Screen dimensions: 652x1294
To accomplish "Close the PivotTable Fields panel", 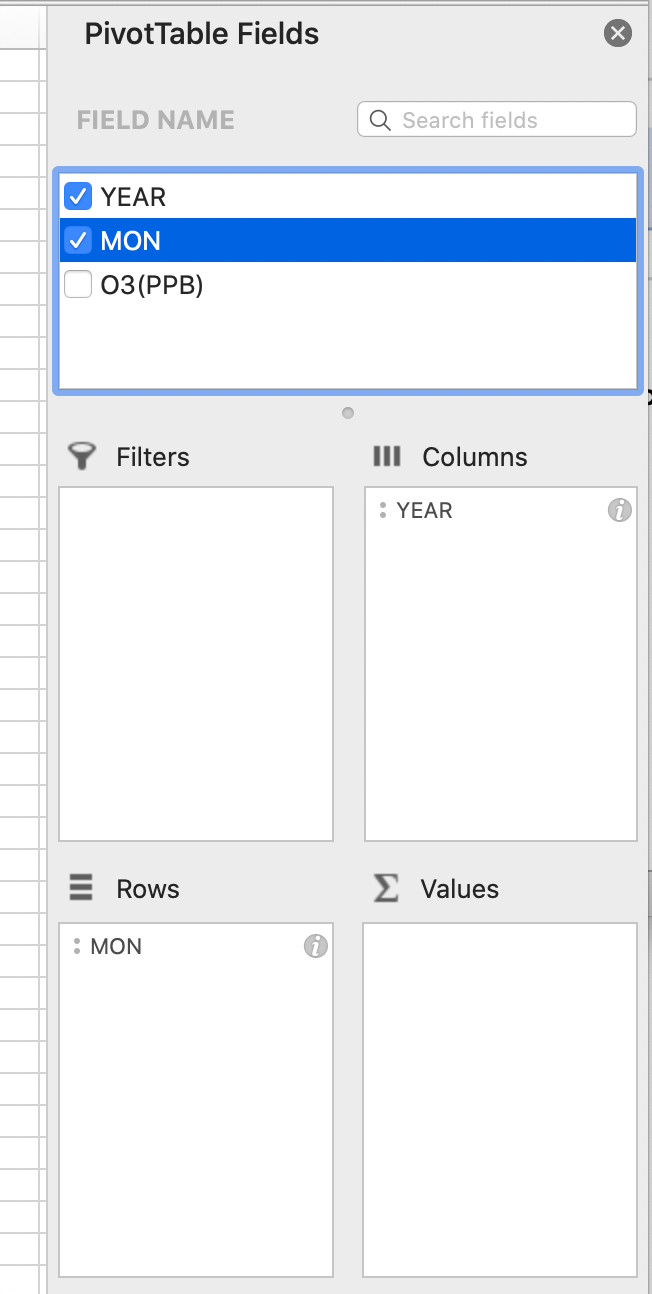I will point(618,34).
